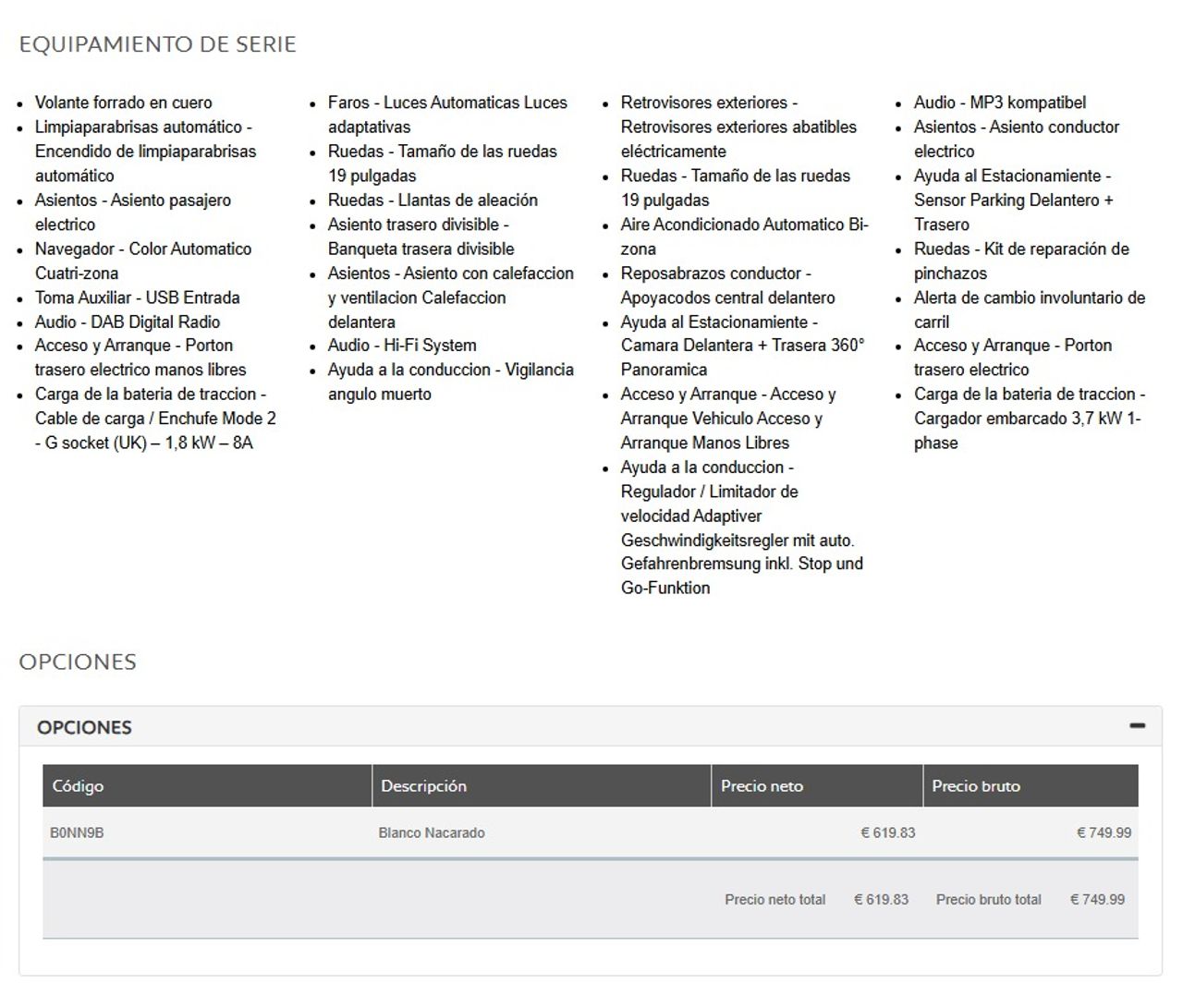
Task: Click option code B0NN9B
Action: tap(77, 832)
